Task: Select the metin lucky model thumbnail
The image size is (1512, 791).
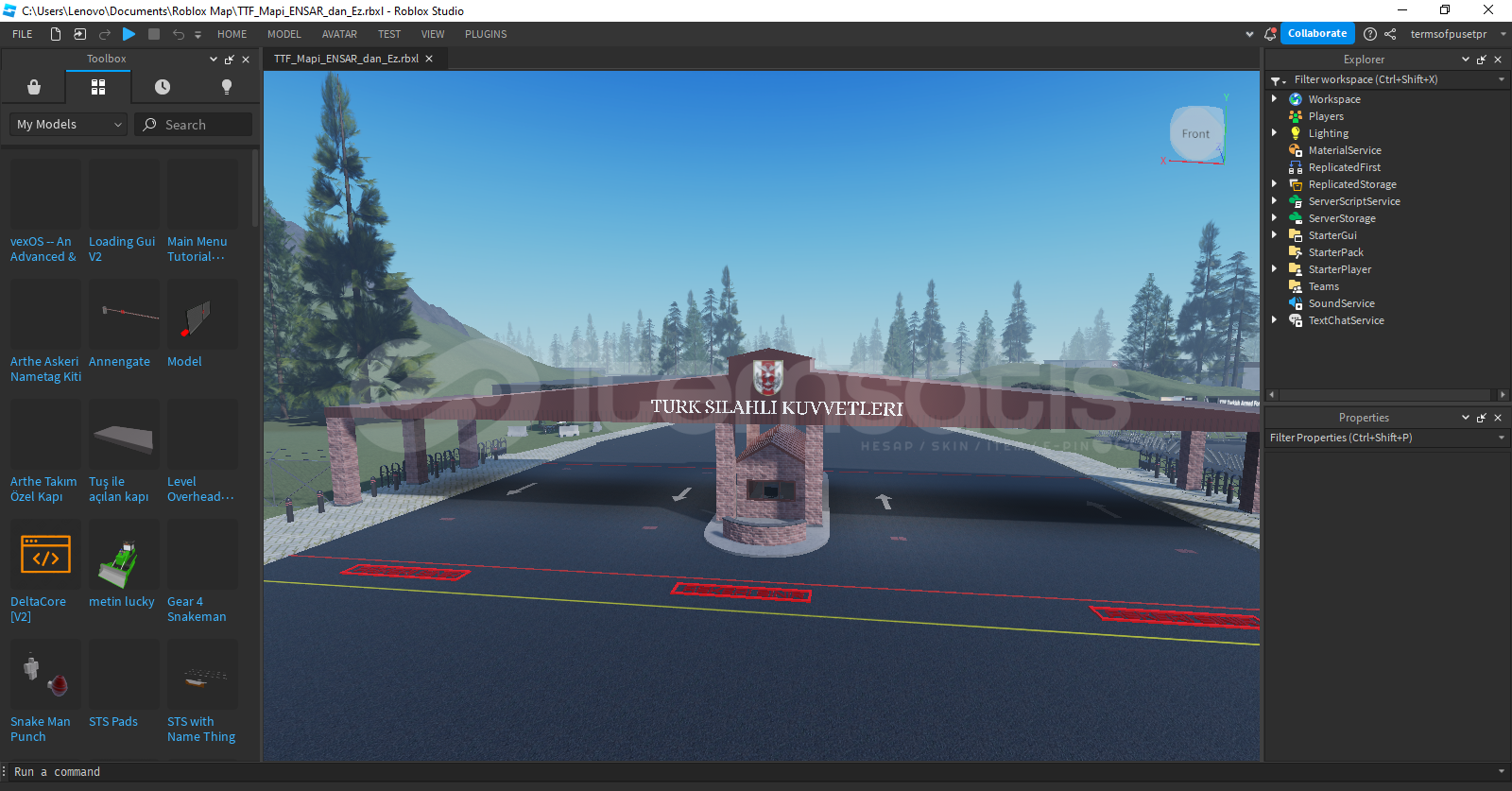Action: point(124,555)
